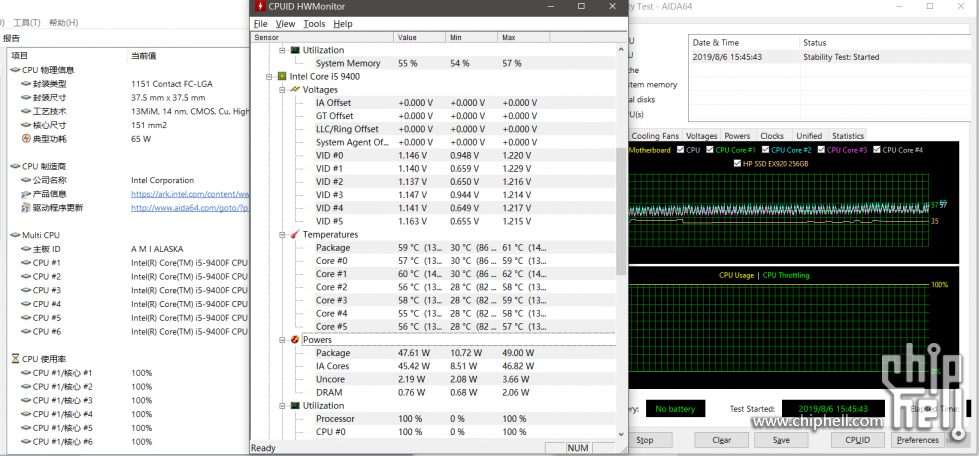
Task: Click the CPU #6 row icon under Multi CPU
Action: click(x=26, y=331)
